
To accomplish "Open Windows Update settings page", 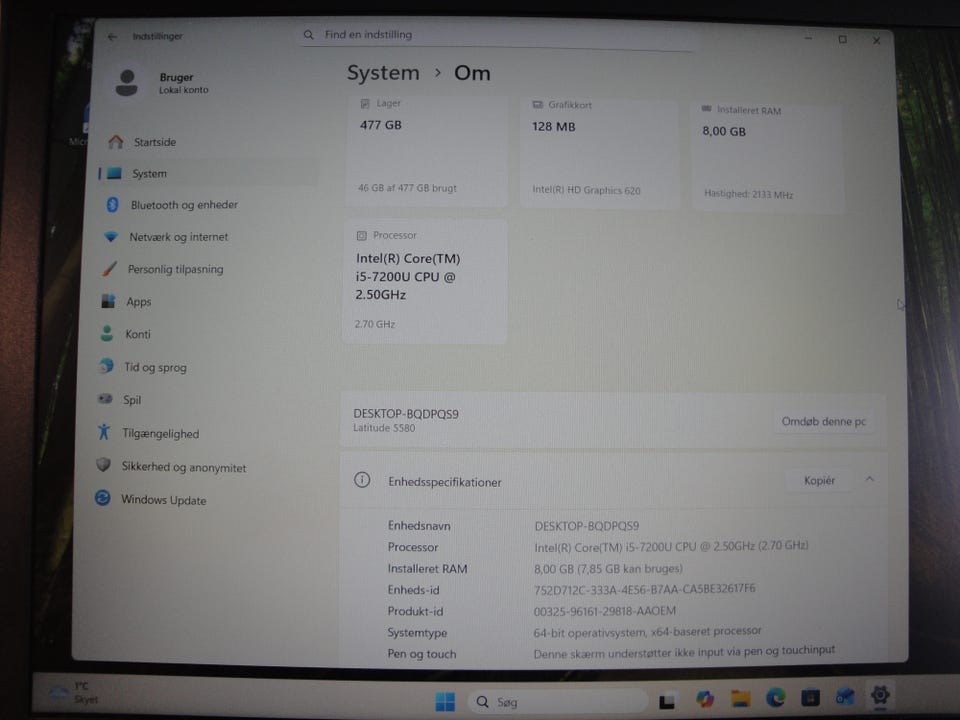I will click(163, 500).
